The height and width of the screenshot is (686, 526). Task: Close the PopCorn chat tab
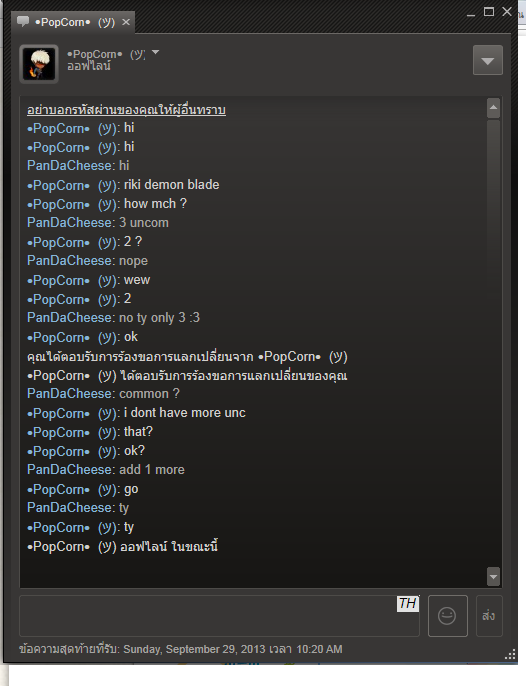[126, 22]
